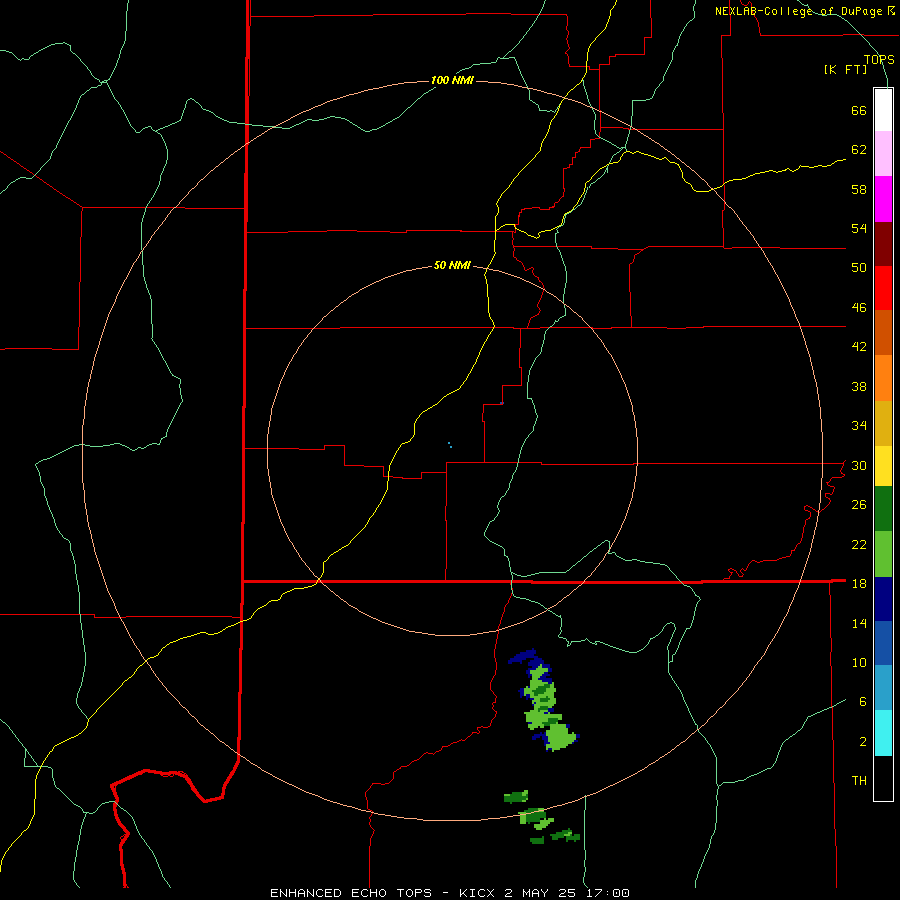Select legend value "42"
Image resolution: width=900 pixels, height=900 pixels.
pos(859,347)
